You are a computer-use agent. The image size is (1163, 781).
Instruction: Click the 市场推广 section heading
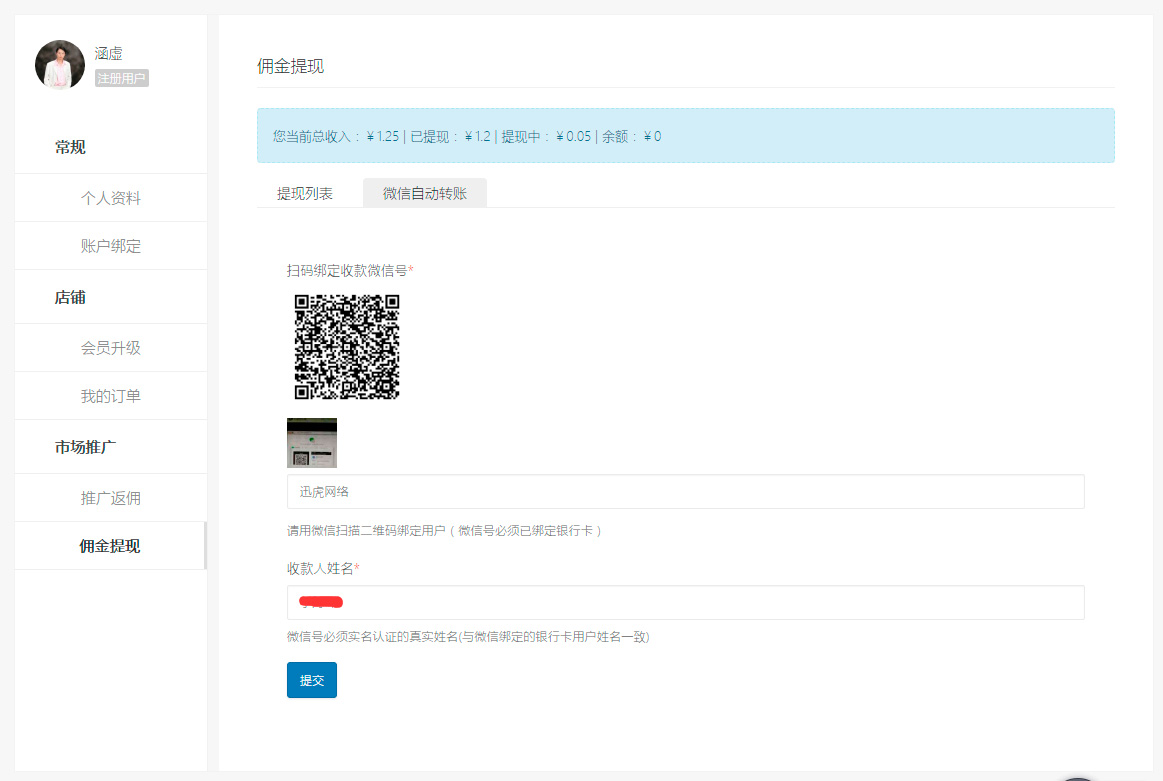tap(85, 447)
